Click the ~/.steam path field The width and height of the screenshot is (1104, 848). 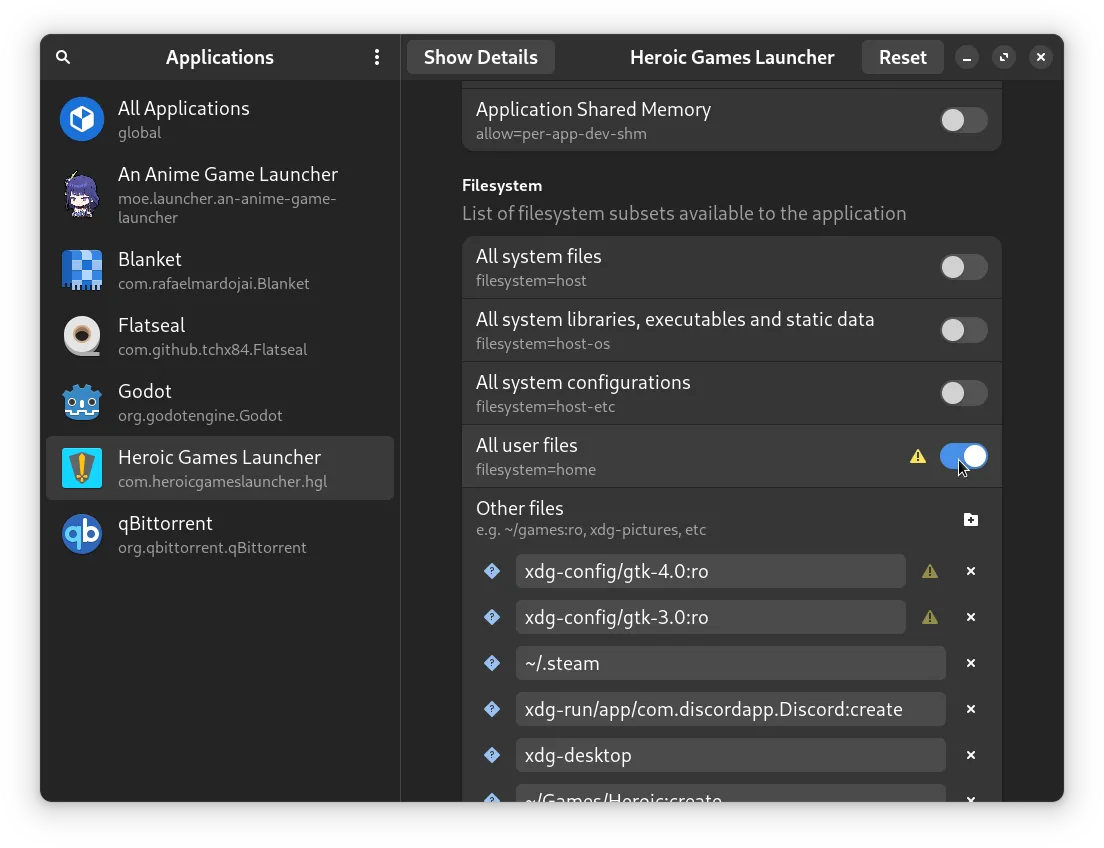pos(730,663)
